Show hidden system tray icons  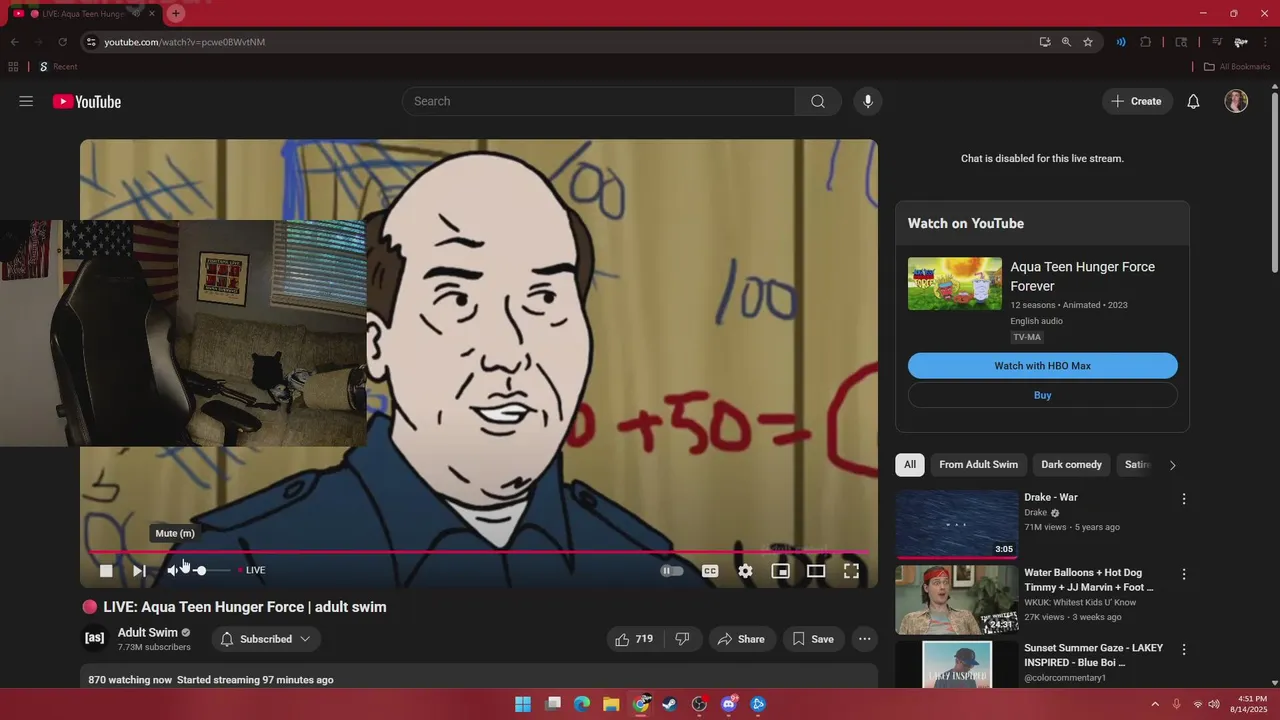point(1155,704)
